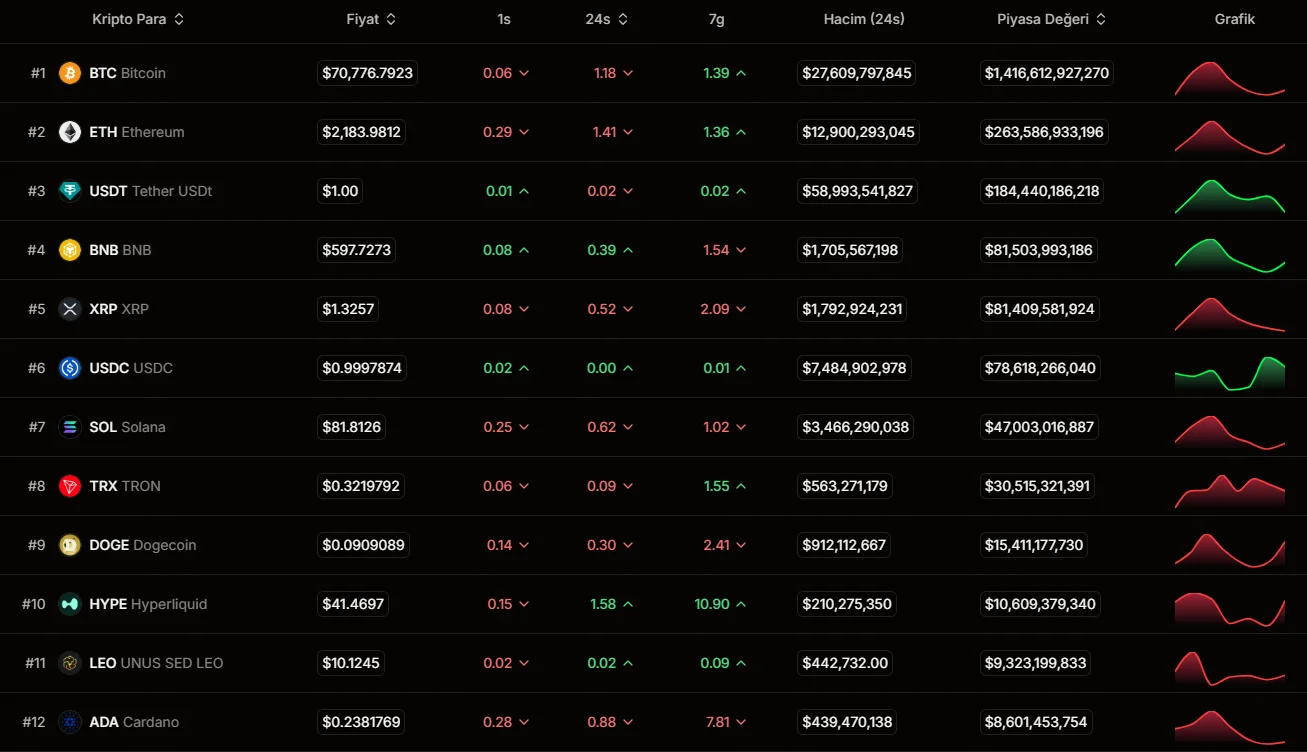
Task: Sort by the Kripto Para column
Action: pyautogui.click(x=137, y=19)
